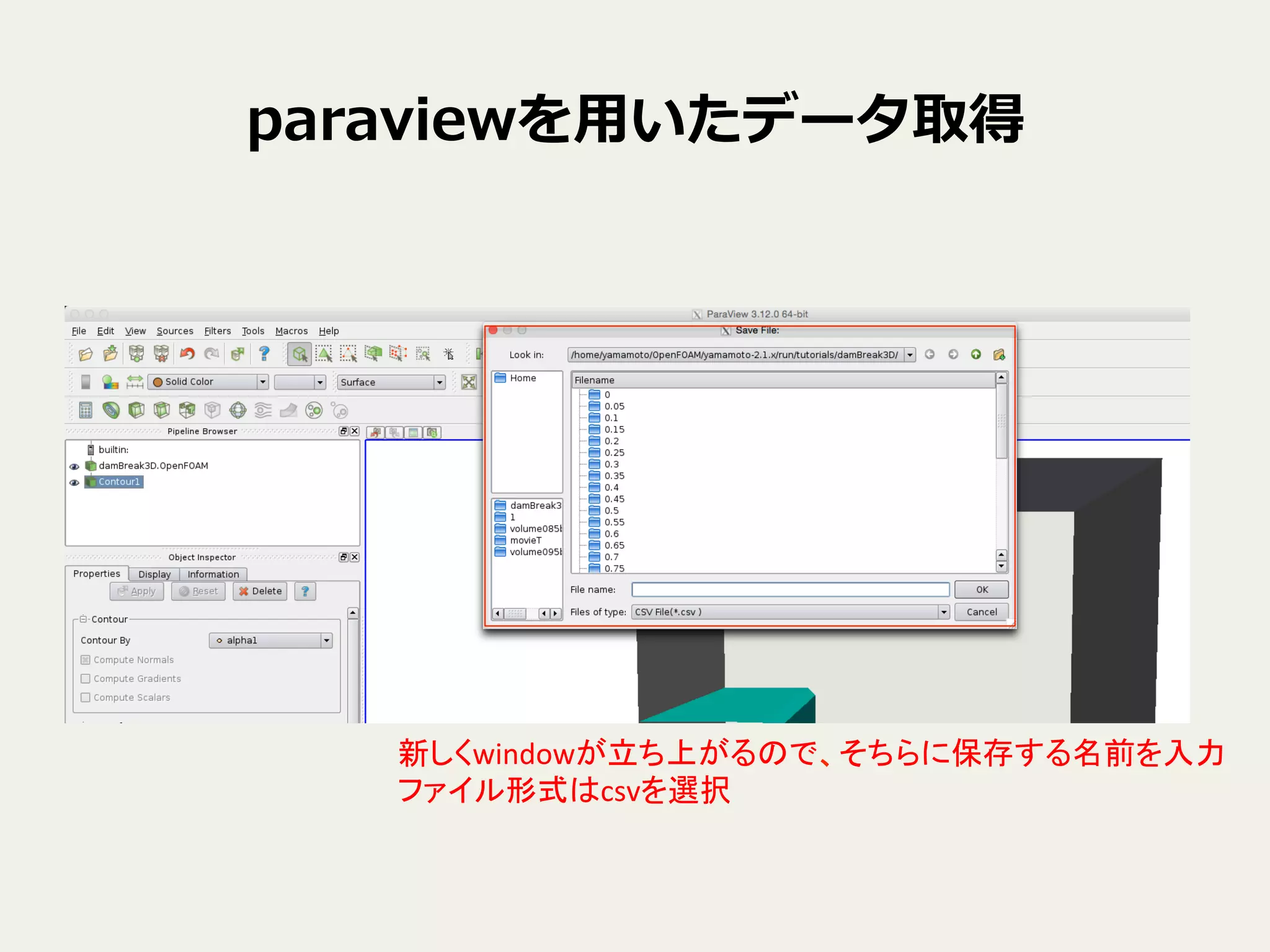
Task: Click the Filename list vertical scrollbar
Action: coord(1001,473)
